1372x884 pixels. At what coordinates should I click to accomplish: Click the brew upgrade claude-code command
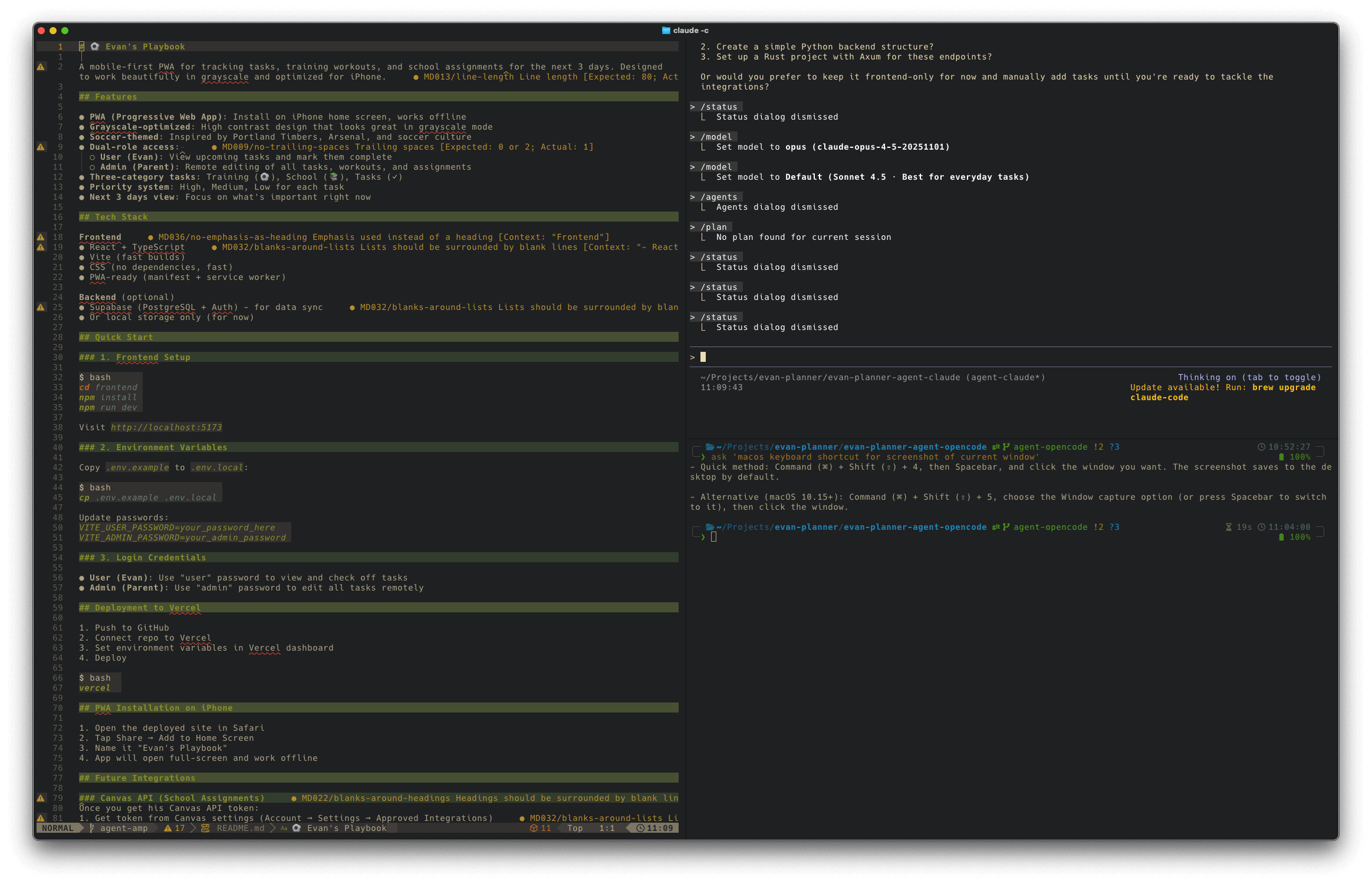point(1285,387)
